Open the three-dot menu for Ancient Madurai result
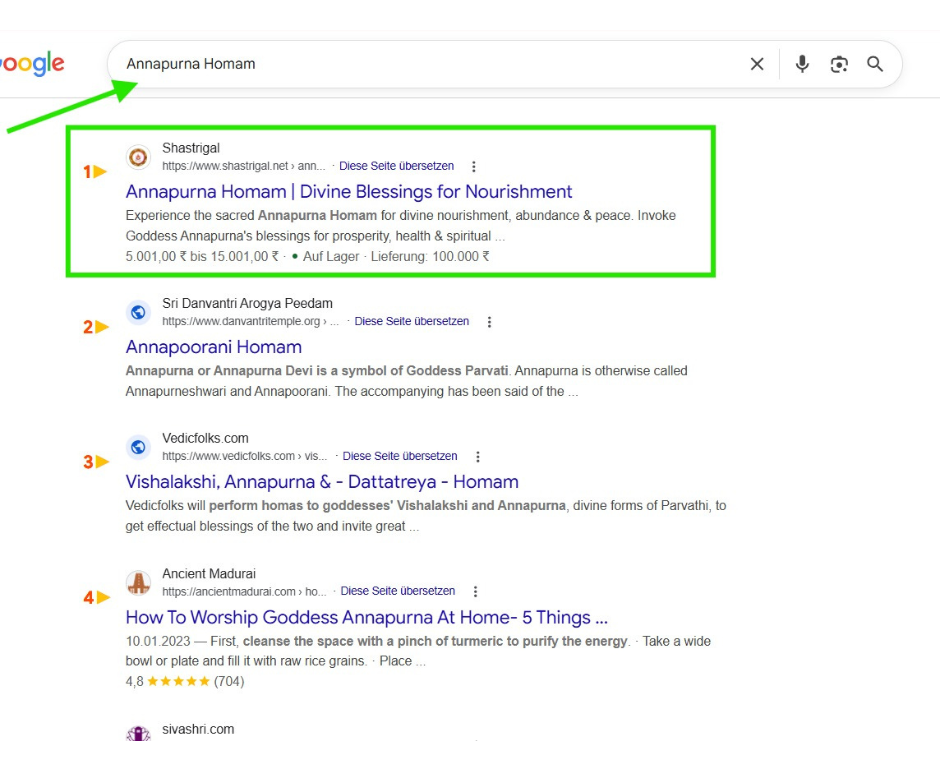 coord(475,592)
